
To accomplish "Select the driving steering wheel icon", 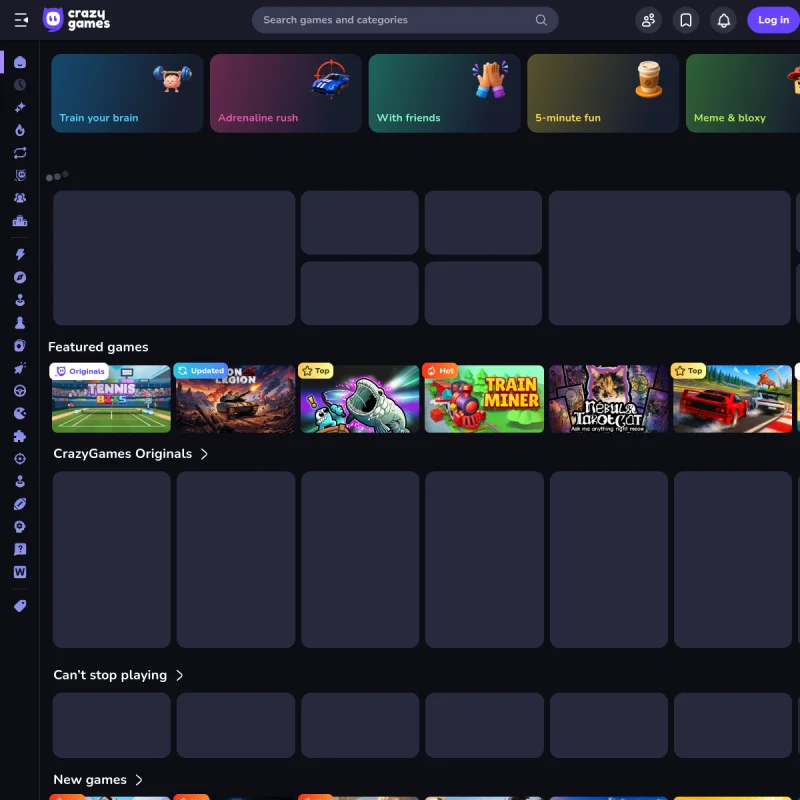I will point(20,391).
